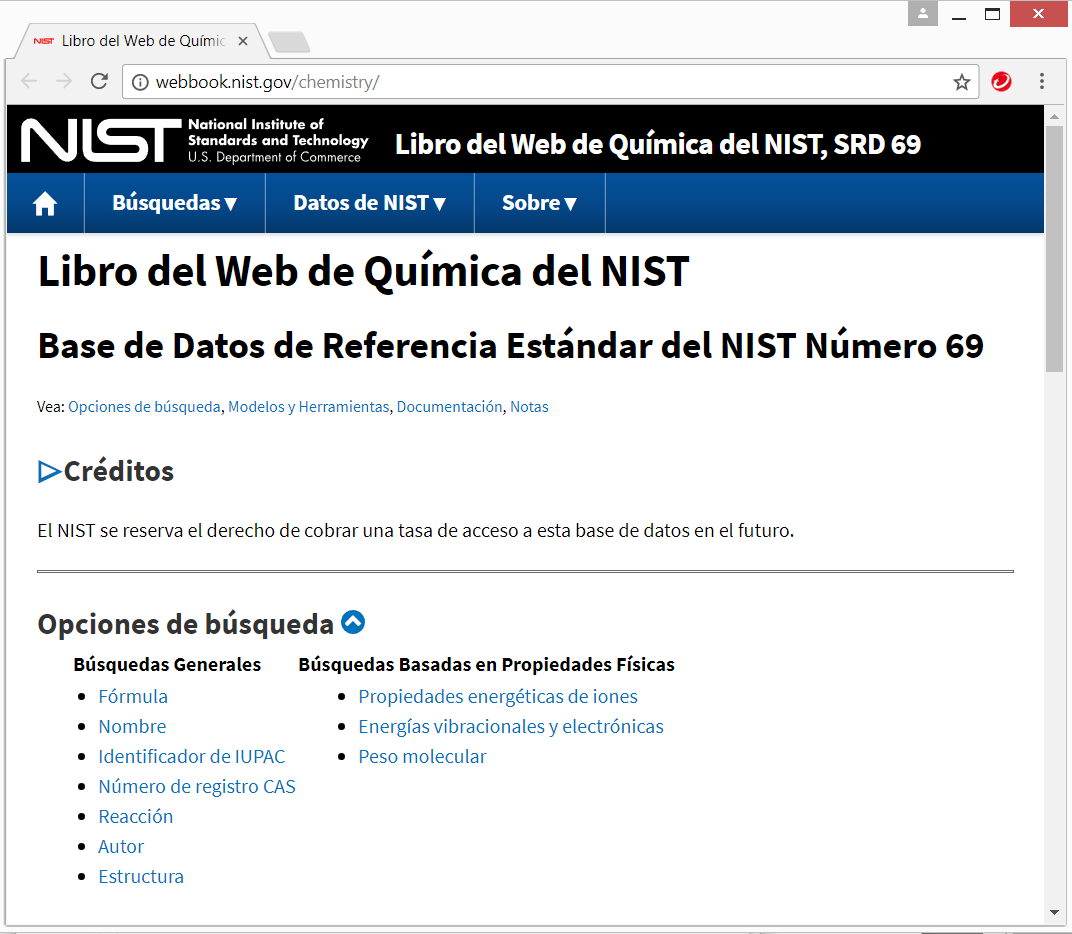Screen dimensions: 1072x934
Task: Maximize the Chrome window
Action: tap(992, 14)
